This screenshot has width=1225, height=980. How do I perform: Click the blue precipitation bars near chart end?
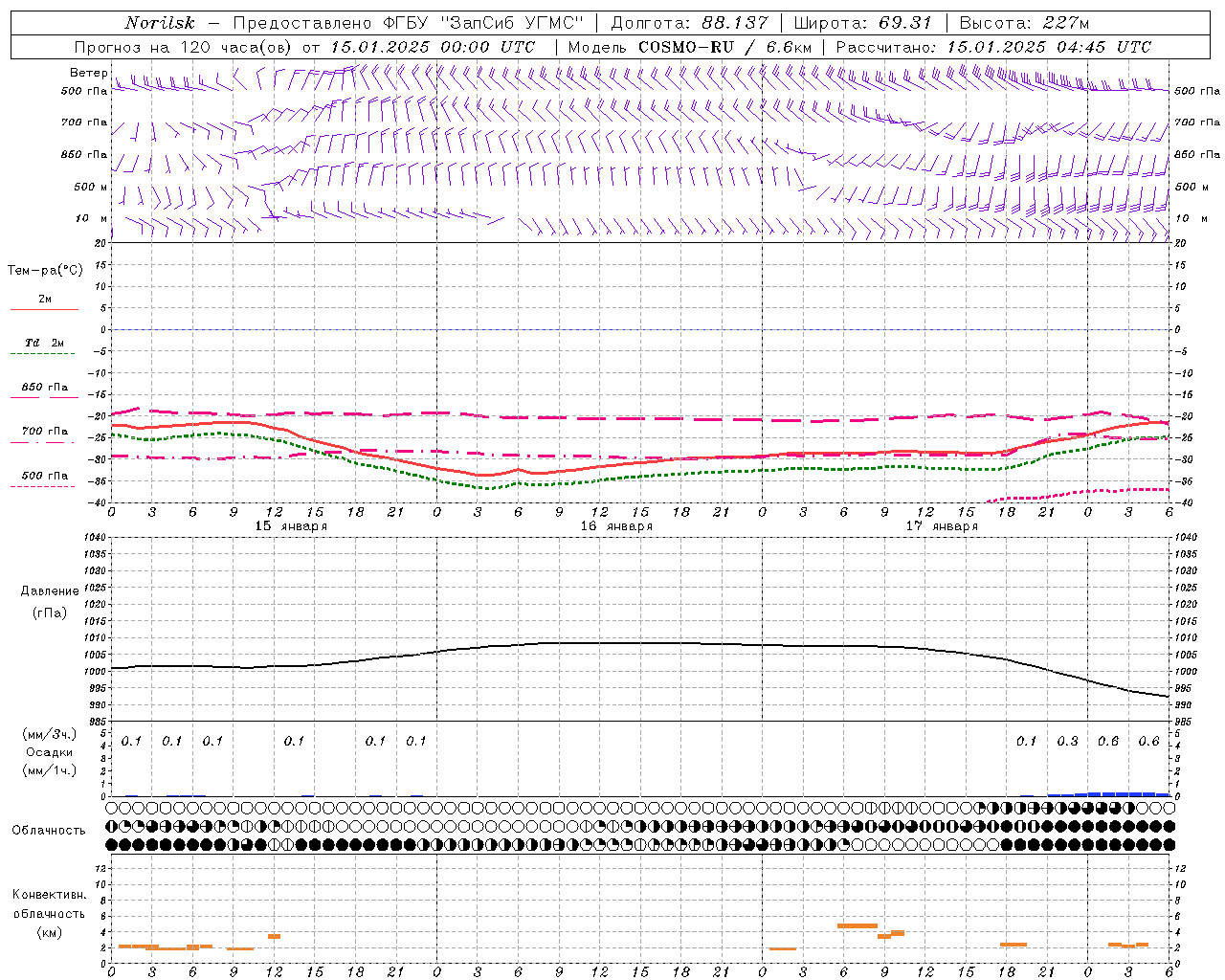coord(1108,793)
